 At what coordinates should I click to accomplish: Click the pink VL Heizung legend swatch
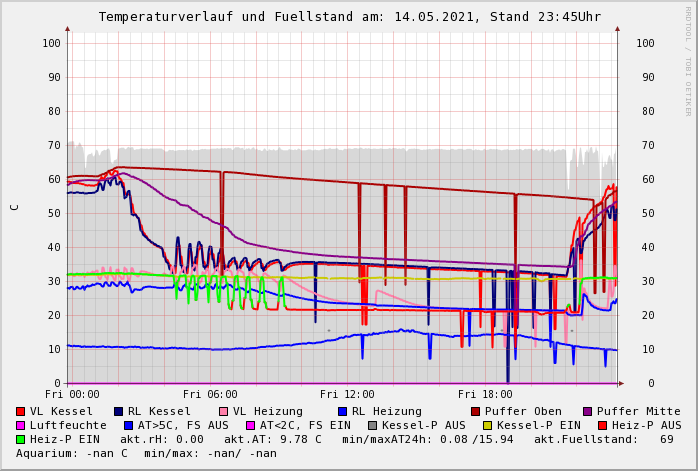coord(223,411)
